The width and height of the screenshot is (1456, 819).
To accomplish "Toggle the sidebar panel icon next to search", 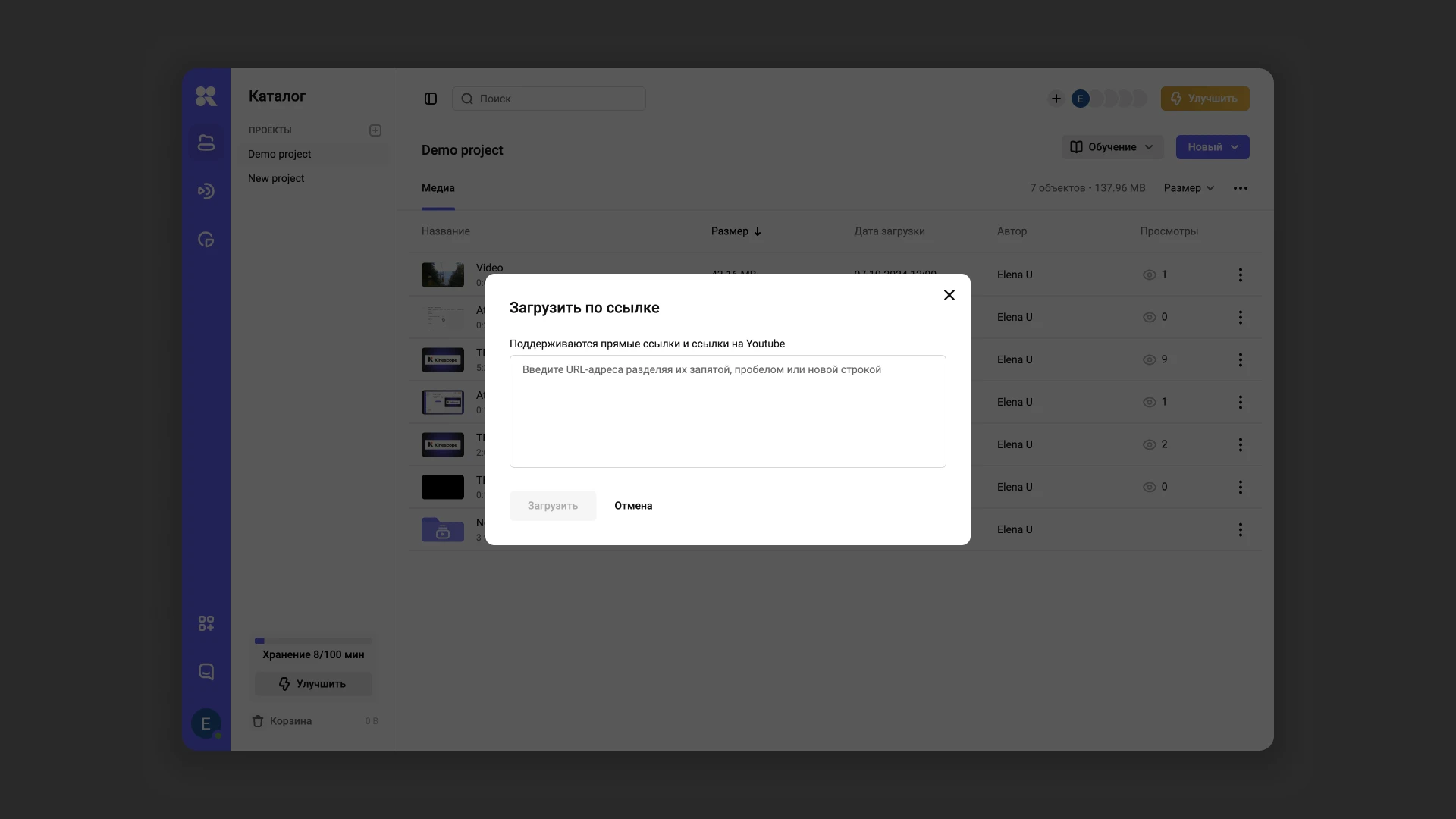I will pos(431,99).
